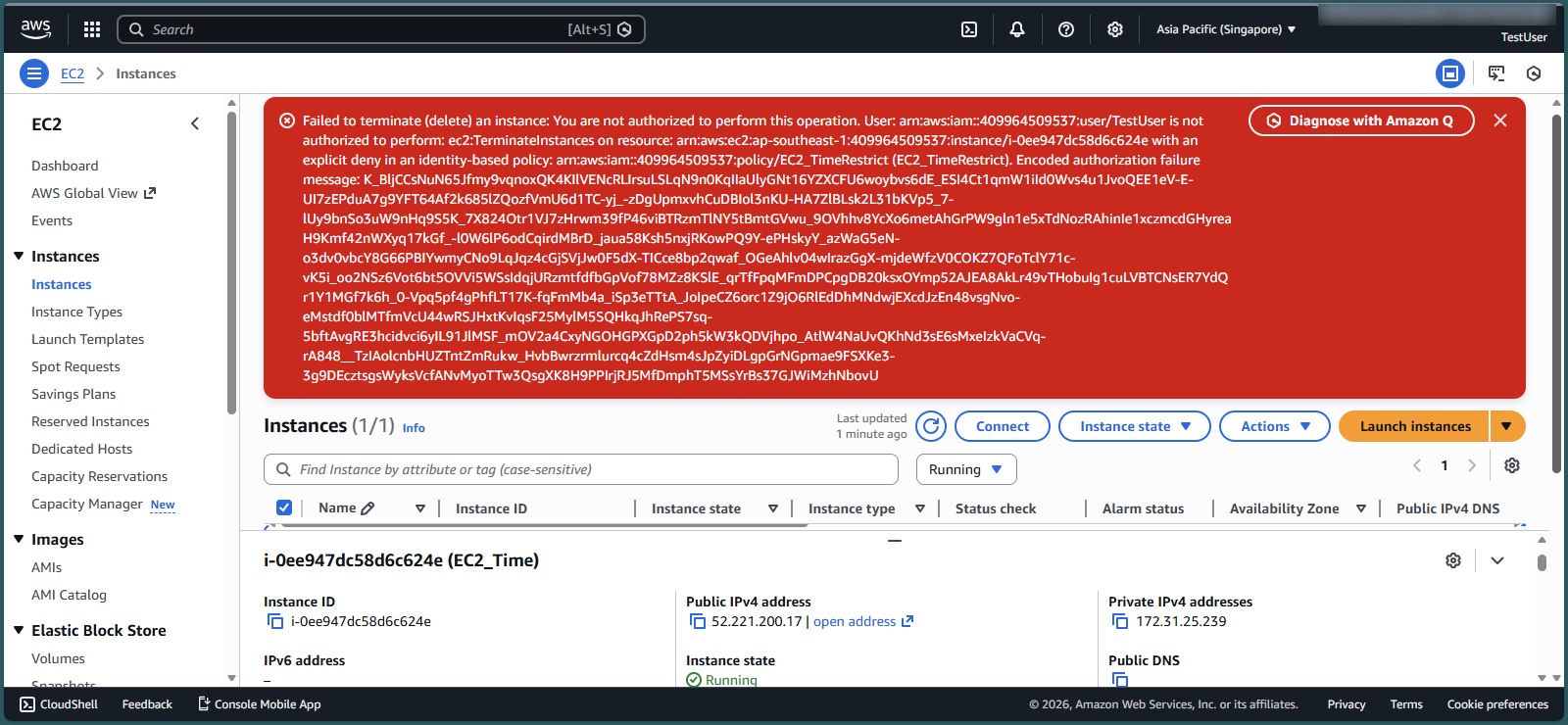Click the Instances Info link

click(x=414, y=428)
